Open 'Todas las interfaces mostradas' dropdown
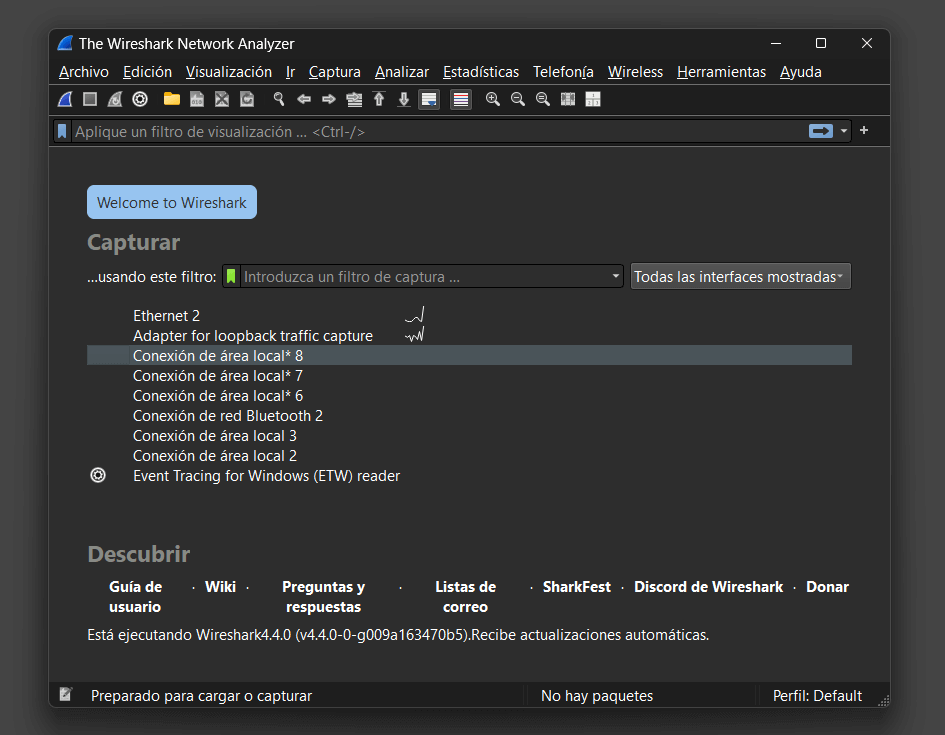Image resolution: width=945 pixels, height=735 pixels. [741, 277]
